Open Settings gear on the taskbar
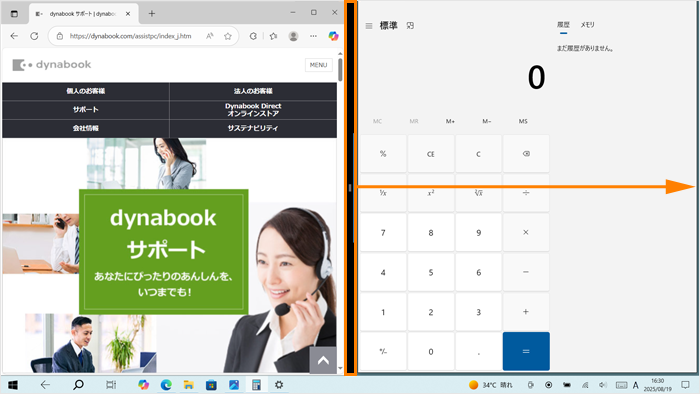Viewport: 700px width, 394px height. point(279,385)
